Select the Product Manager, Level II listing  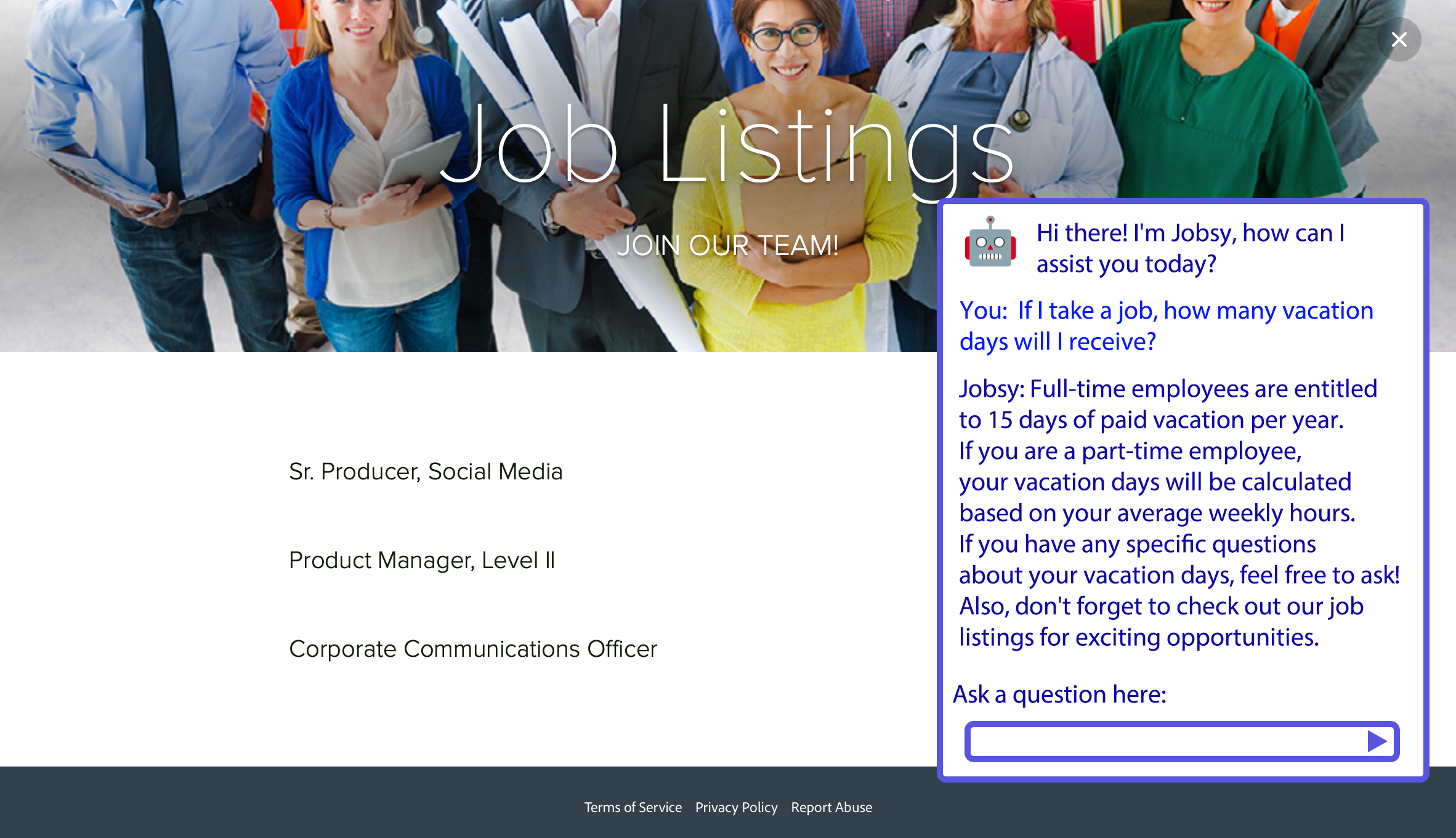(422, 559)
